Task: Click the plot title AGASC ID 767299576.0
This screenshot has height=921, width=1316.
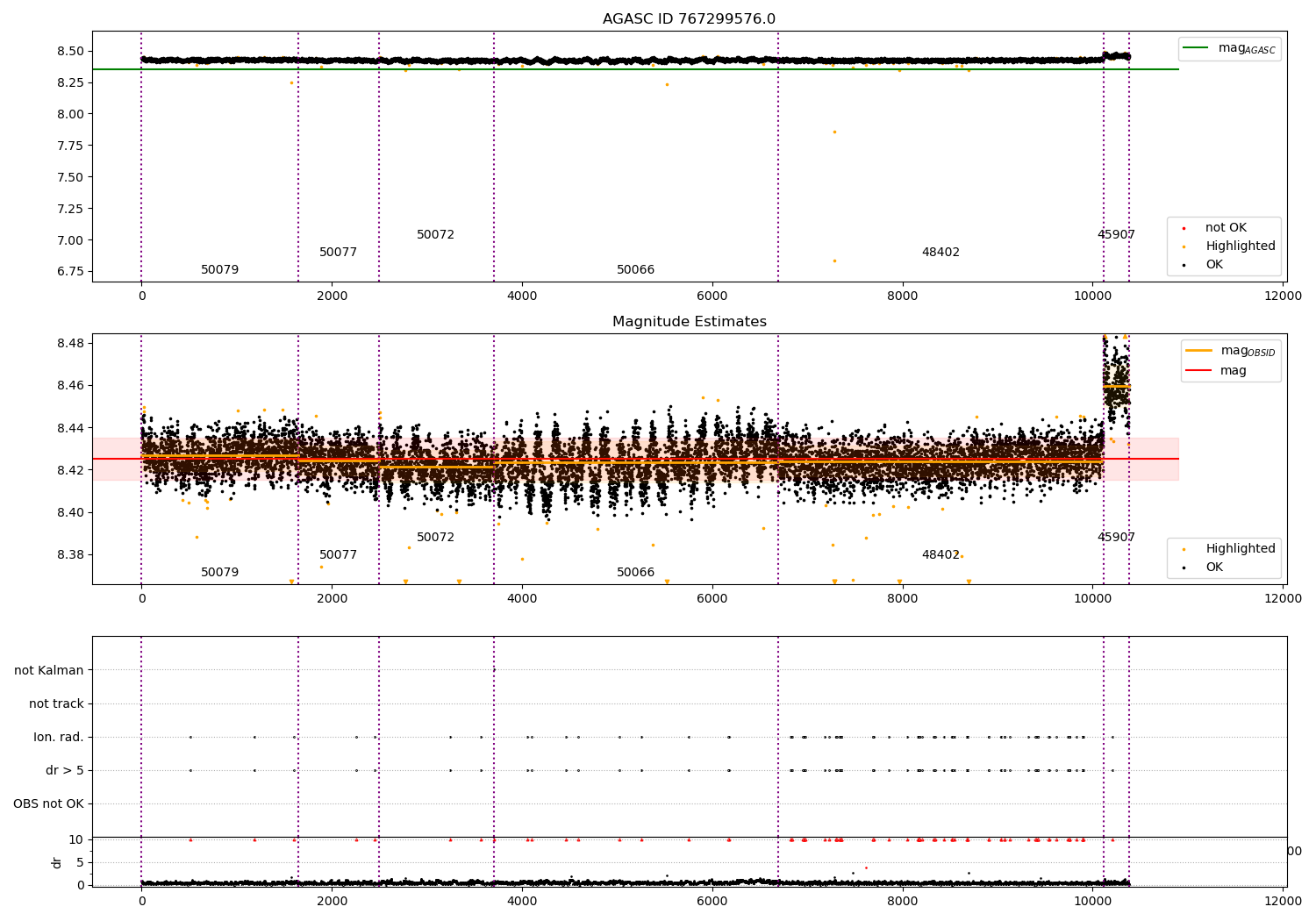Action: click(x=689, y=19)
